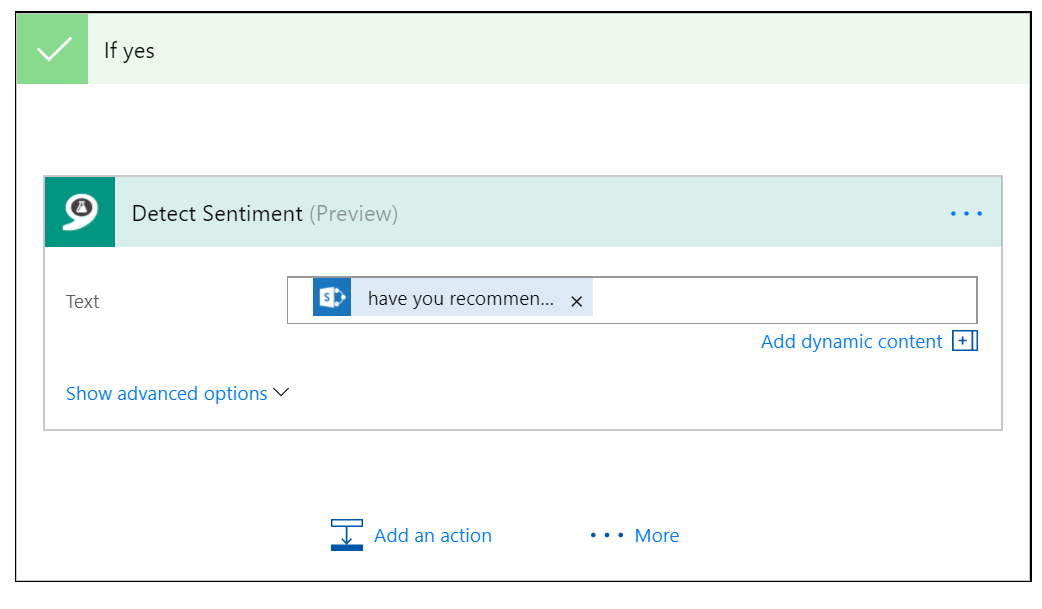Click the SharePoint icon in the text token
The height and width of the screenshot is (609, 1042).
(332, 298)
